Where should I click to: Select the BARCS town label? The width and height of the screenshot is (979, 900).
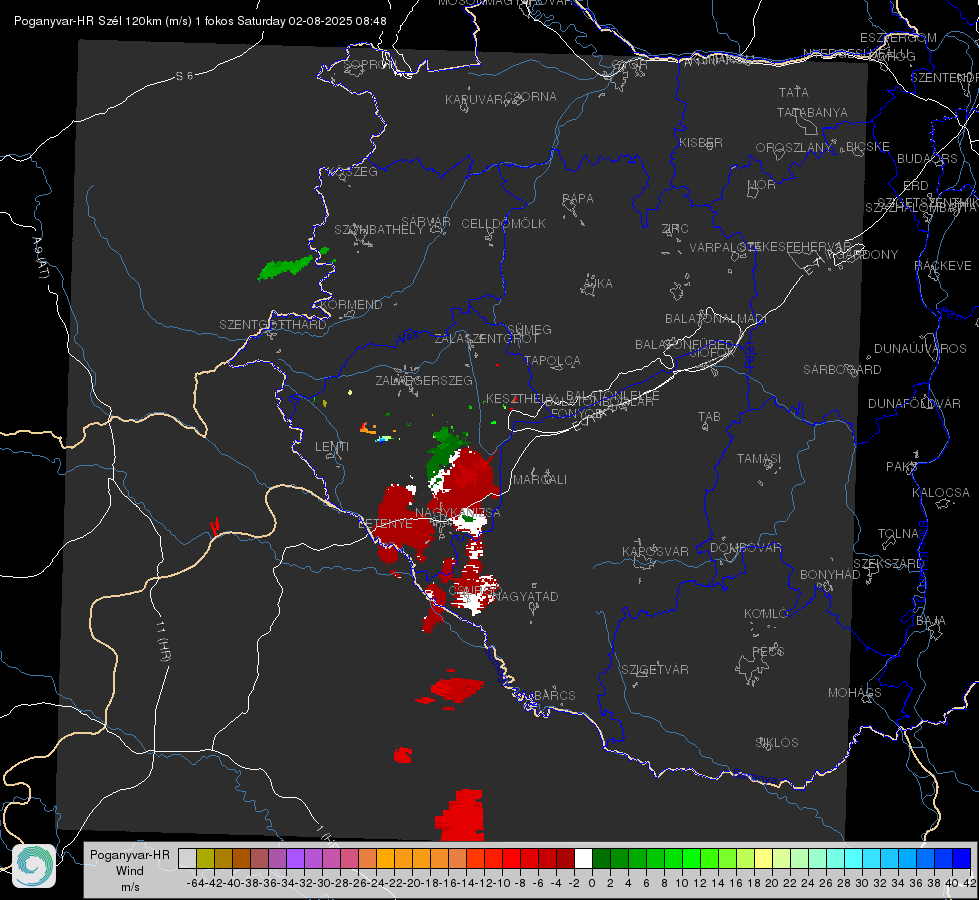click(x=554, y=696)
